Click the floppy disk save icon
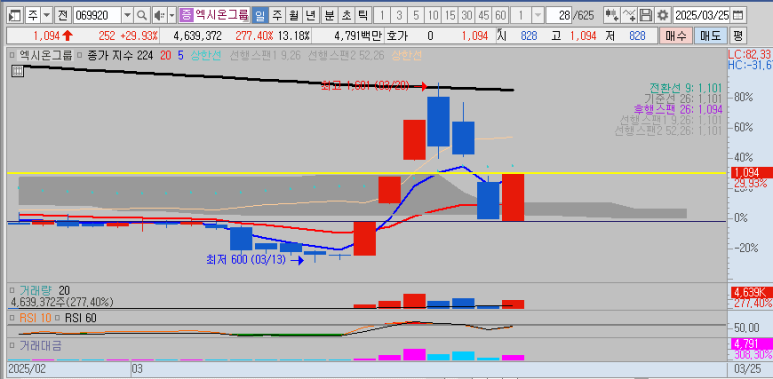The image size is (773, 379). 646,16
